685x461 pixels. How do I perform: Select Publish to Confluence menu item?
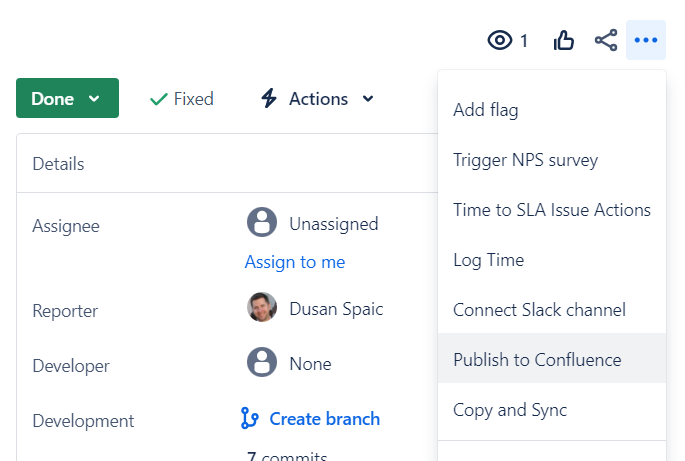point(537,360)
